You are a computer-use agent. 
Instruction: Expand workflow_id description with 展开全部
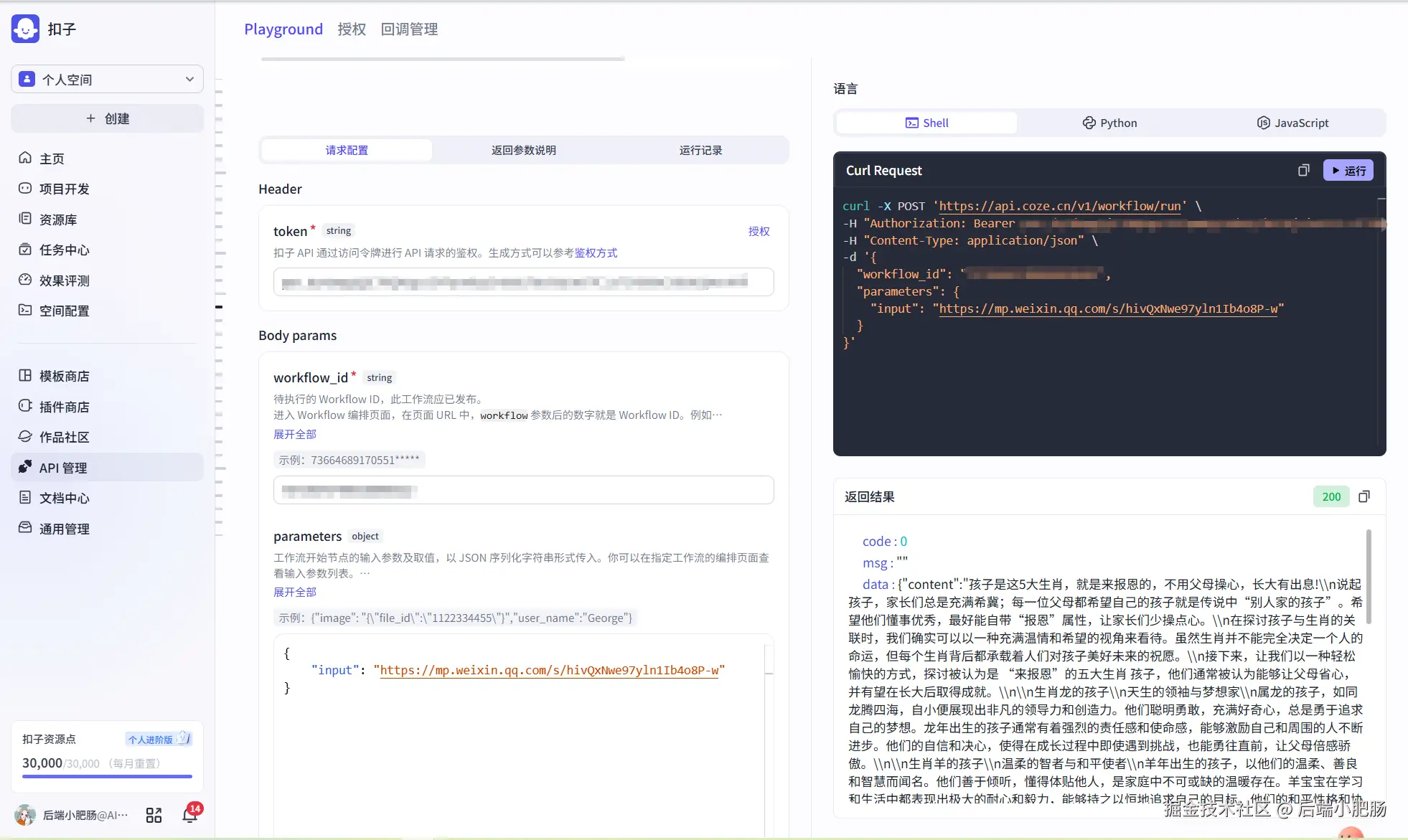294,434
